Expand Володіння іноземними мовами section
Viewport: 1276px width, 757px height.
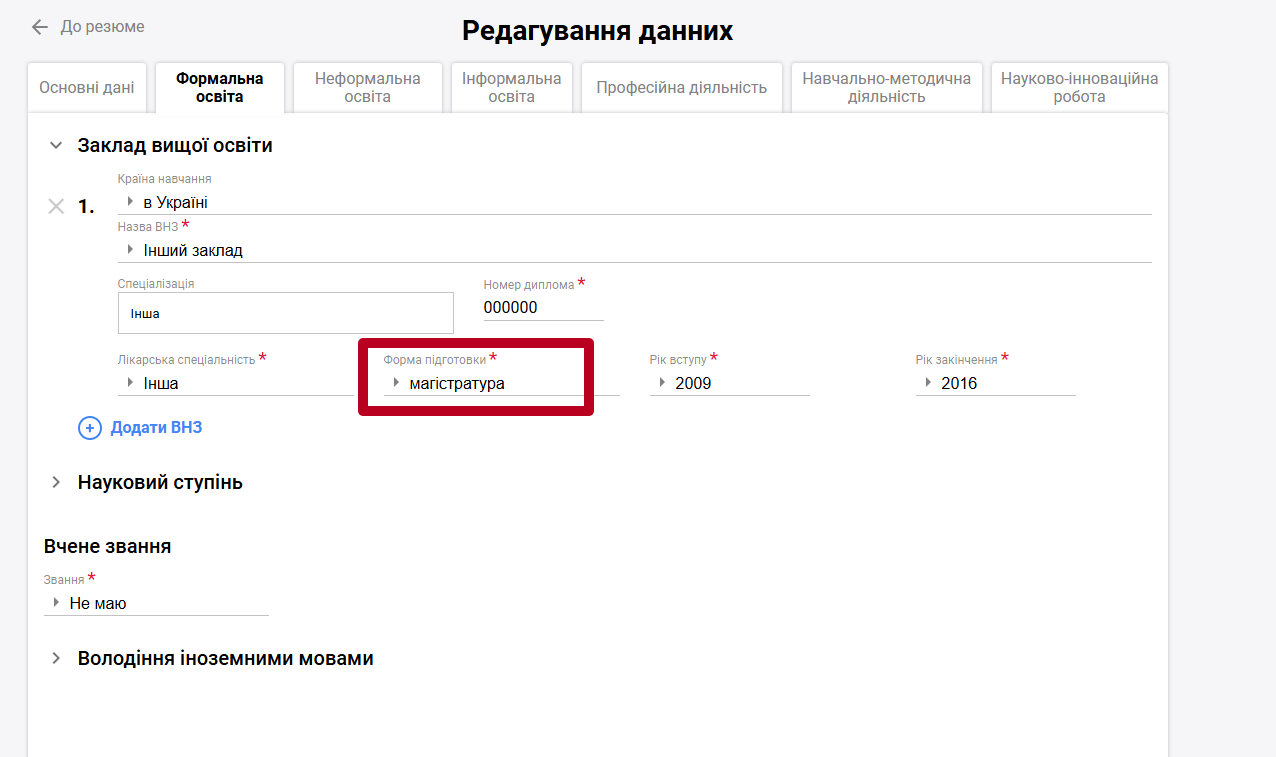click(x=56, y=659)
